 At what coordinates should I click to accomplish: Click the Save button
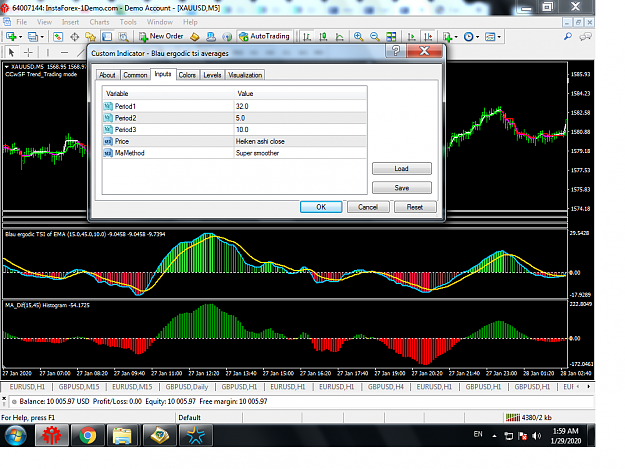click(x=401, y=188)
